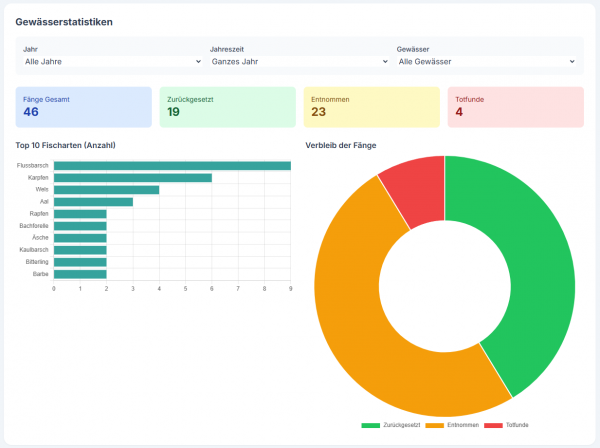Open the Gewässer dropdown
This screenshot has height=448, width=600.
pyautogui.click(x=486, y=62)
